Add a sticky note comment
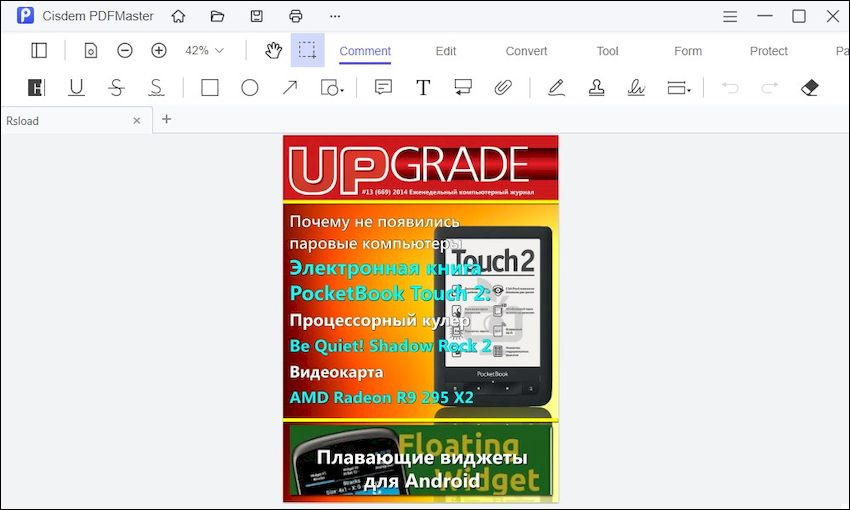 pyautogui.click(x=383, y=87)
